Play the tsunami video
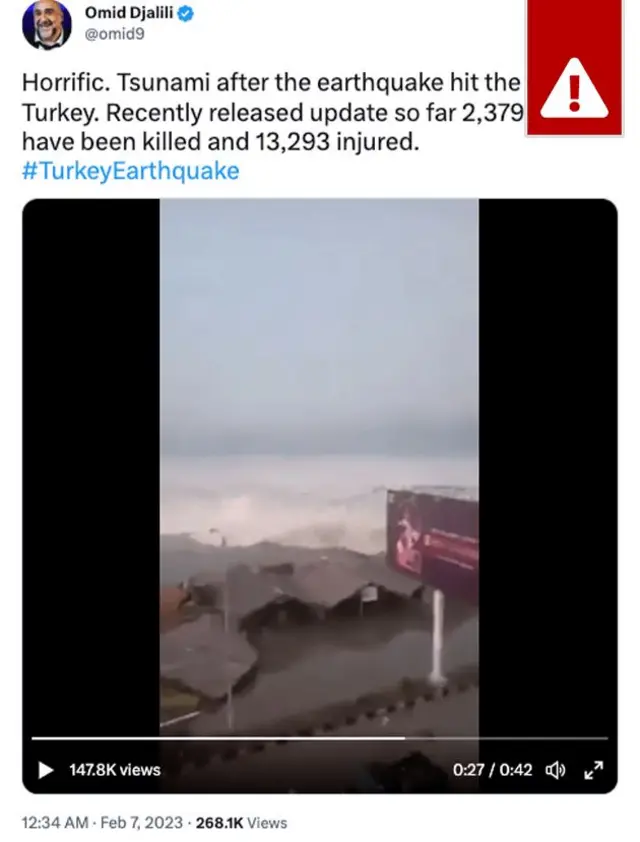The height and width of the screenshot is (842, 640). coord(46,770)
